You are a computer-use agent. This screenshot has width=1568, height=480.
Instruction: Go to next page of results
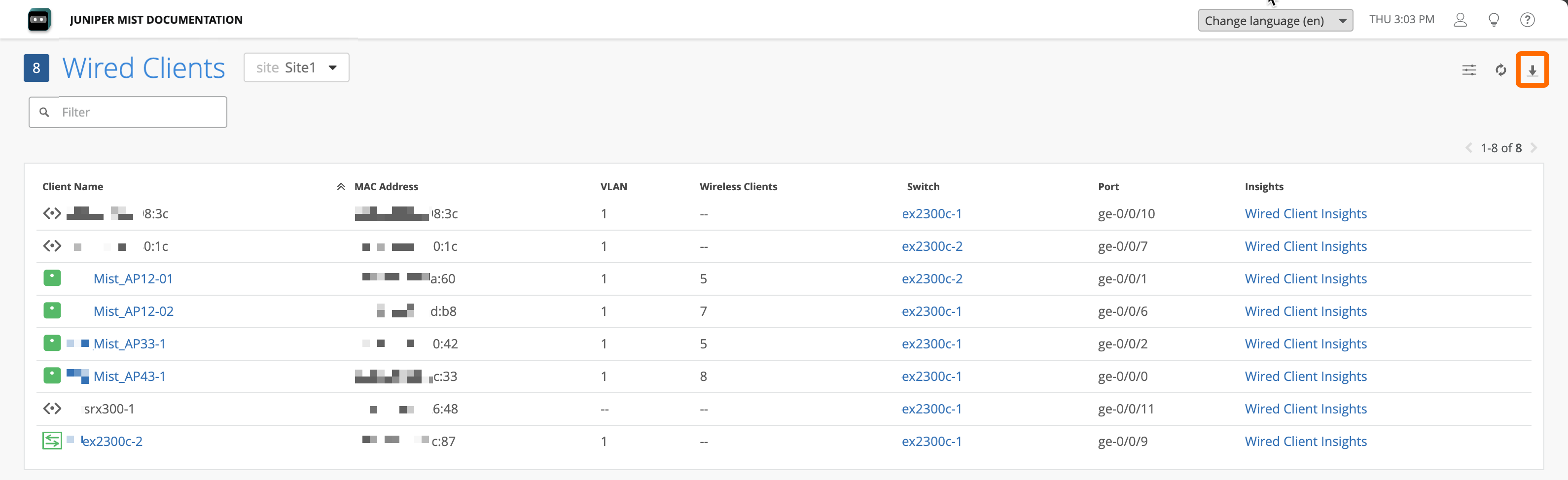click(1533, 148)
